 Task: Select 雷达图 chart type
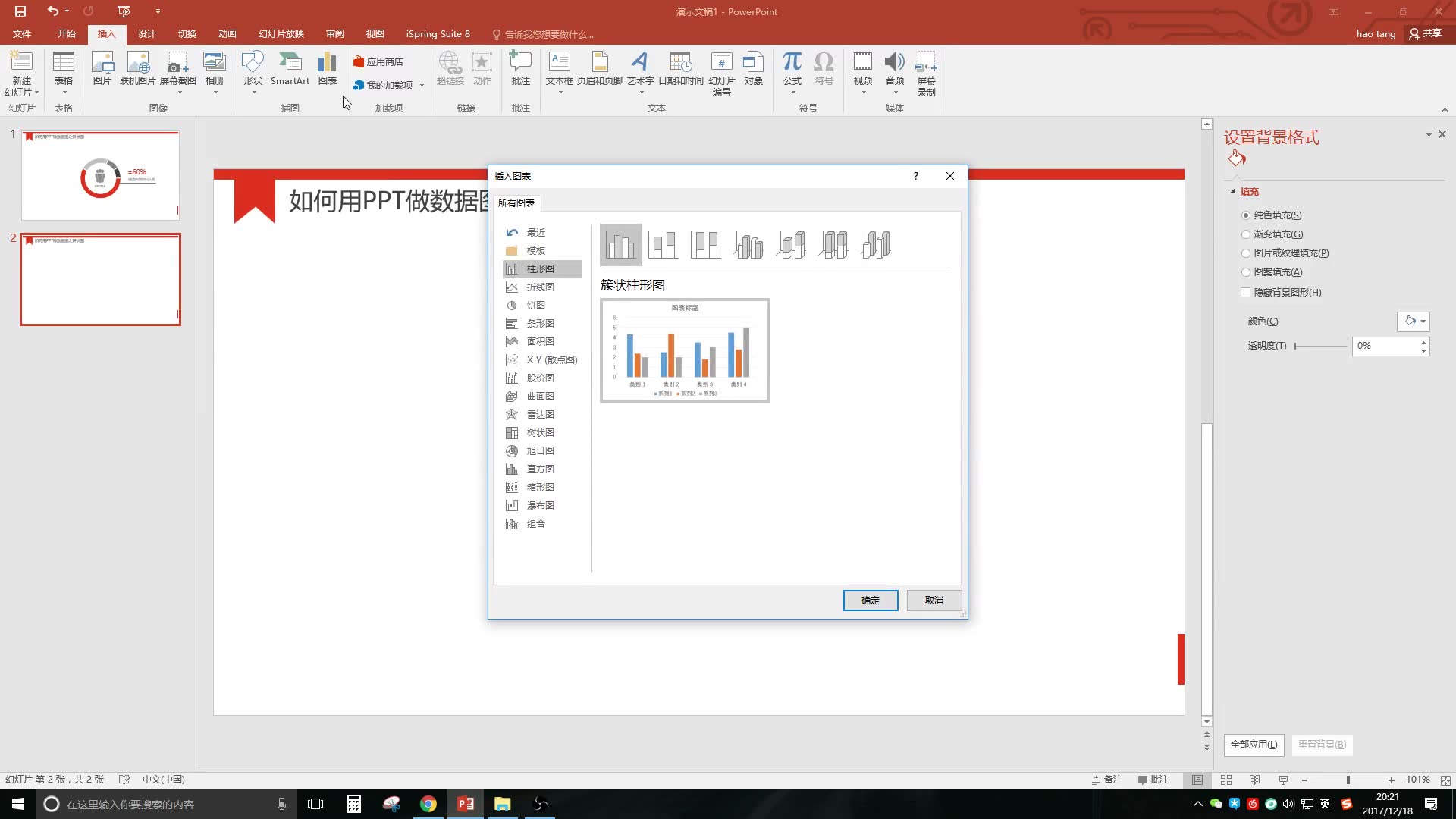(x=541, y=414)
